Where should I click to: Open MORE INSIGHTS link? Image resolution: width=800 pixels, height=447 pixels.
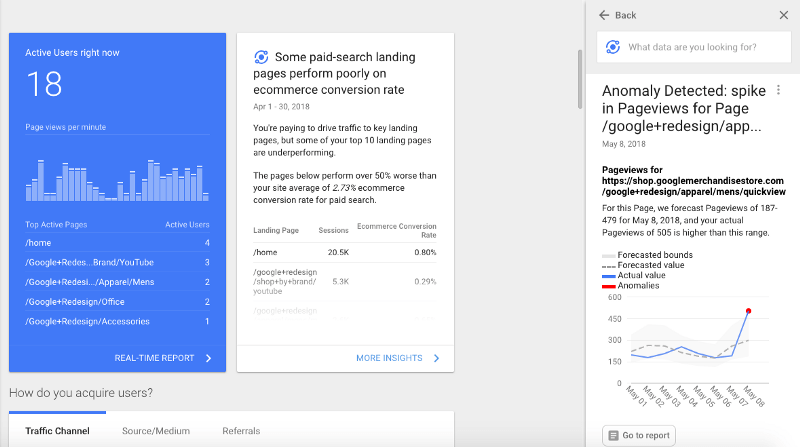point(389,358)
